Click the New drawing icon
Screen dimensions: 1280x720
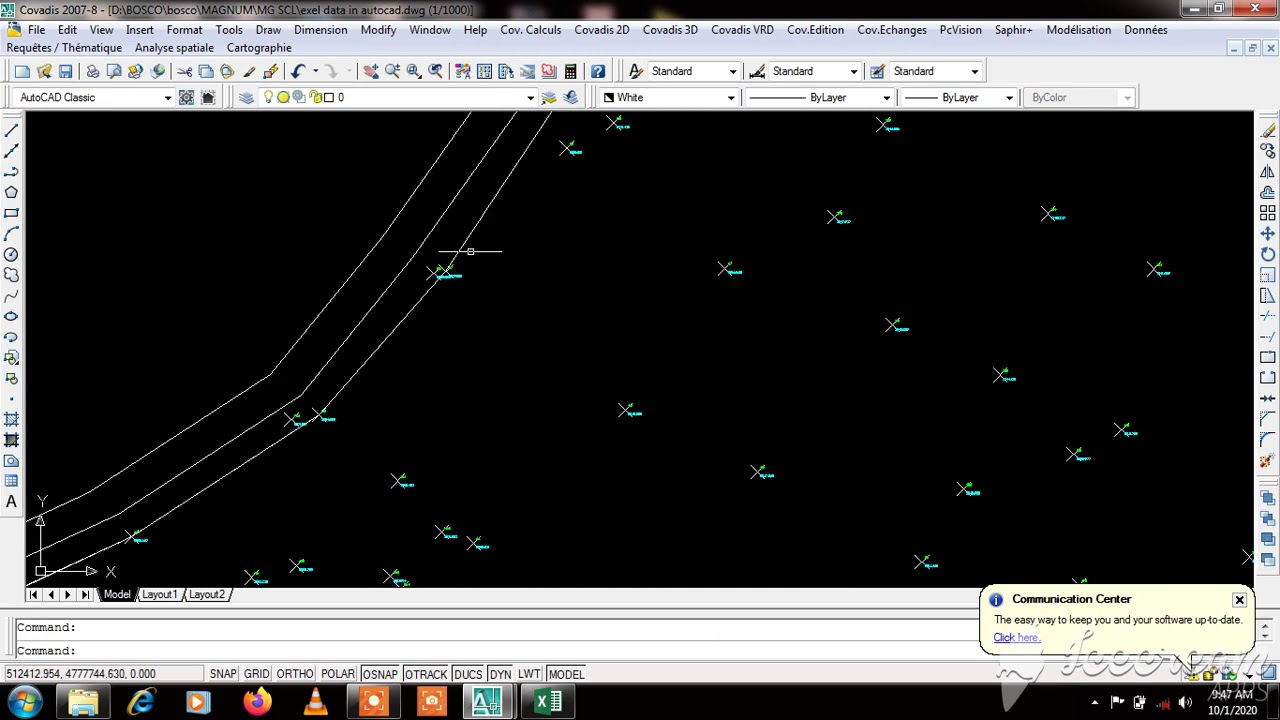pyautogui.click(x=22, y=71)
